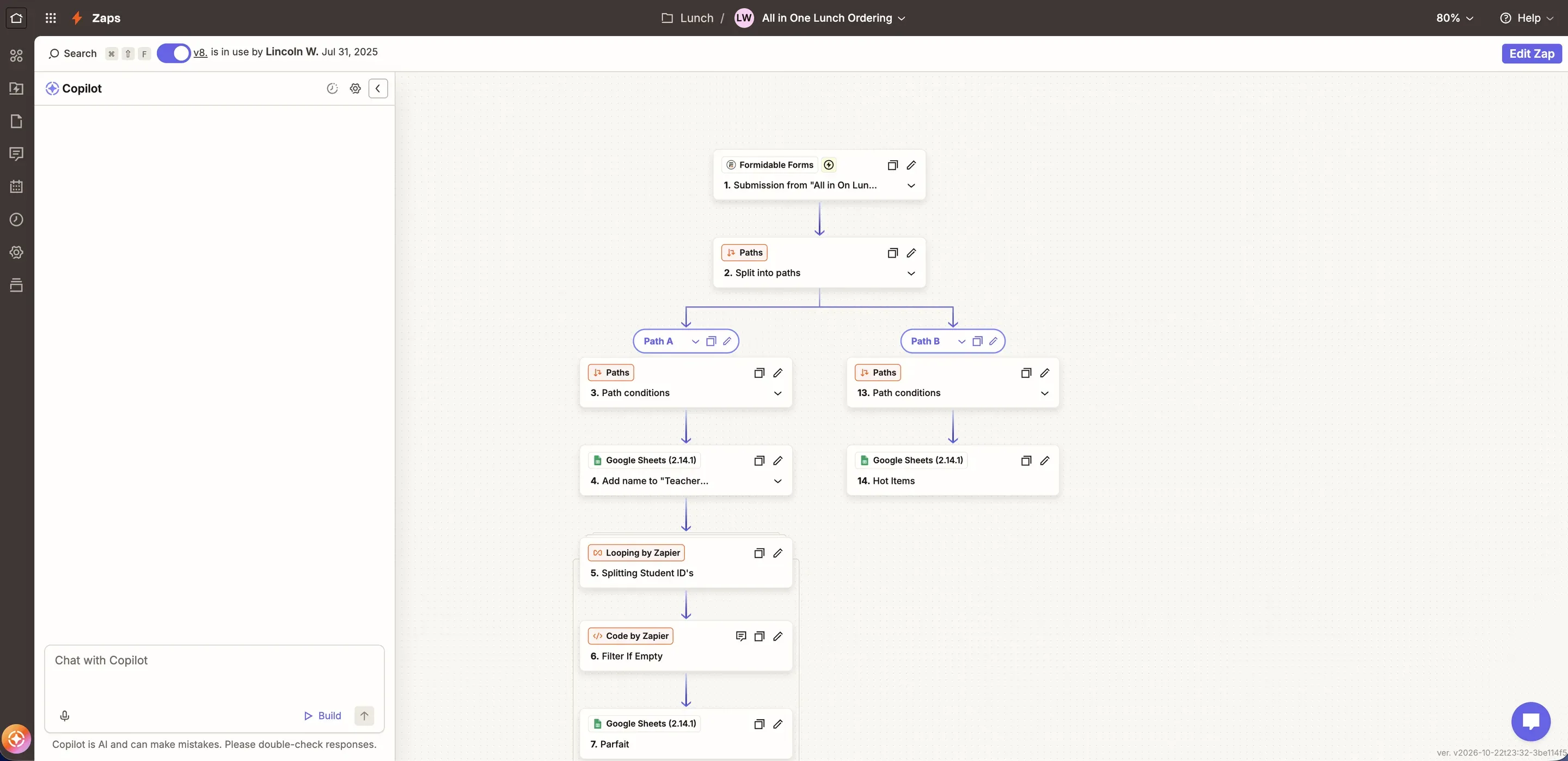Toggle the Zap on/off switch
The height and width of the screenshot is (761, 1568).
tap(174, 53)
